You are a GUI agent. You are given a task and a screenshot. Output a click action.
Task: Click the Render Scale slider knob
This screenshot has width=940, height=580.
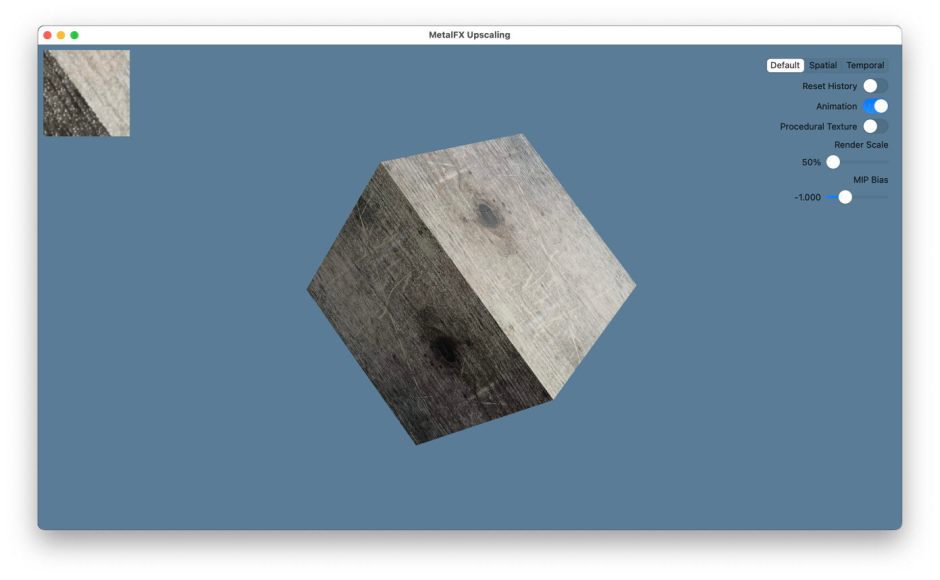coord(833,162)
